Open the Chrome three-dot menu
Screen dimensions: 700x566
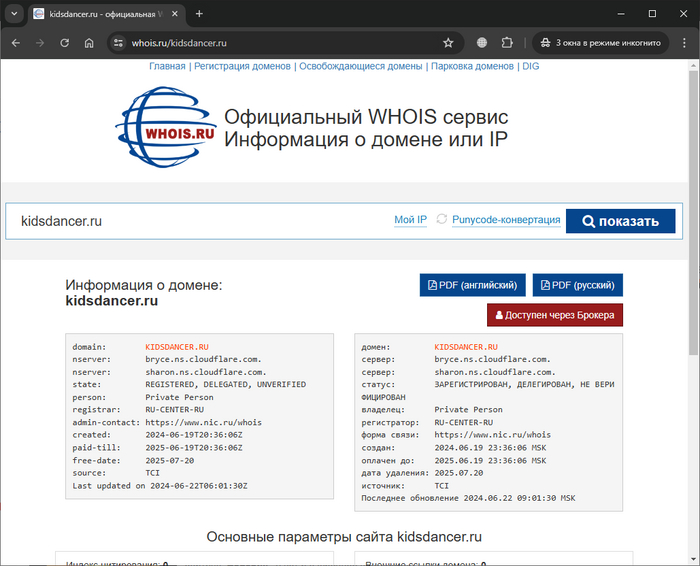pos(684,43)
